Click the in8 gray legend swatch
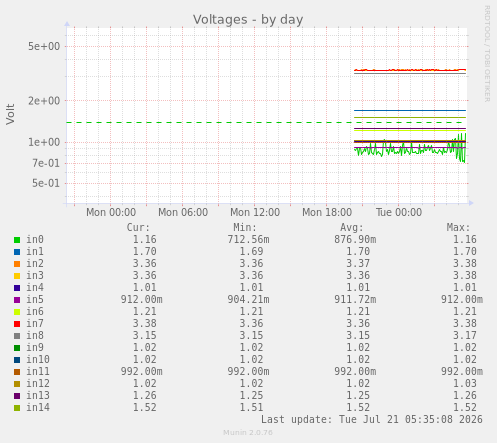497x443 pixels. point(17,336)
